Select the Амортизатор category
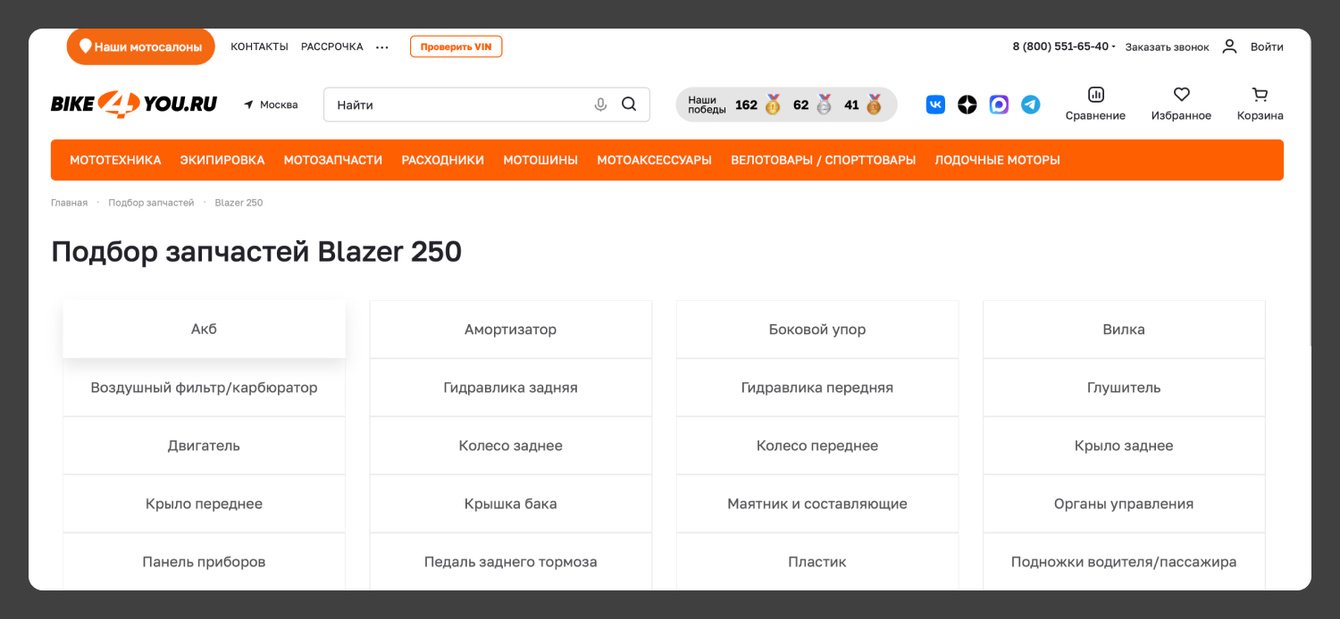The width and height of the screenshot is (1340, 619). coord(510,329)
